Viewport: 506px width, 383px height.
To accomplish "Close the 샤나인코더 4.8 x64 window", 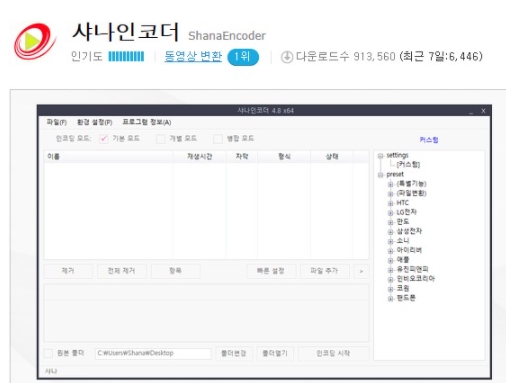I will (483, 111).
